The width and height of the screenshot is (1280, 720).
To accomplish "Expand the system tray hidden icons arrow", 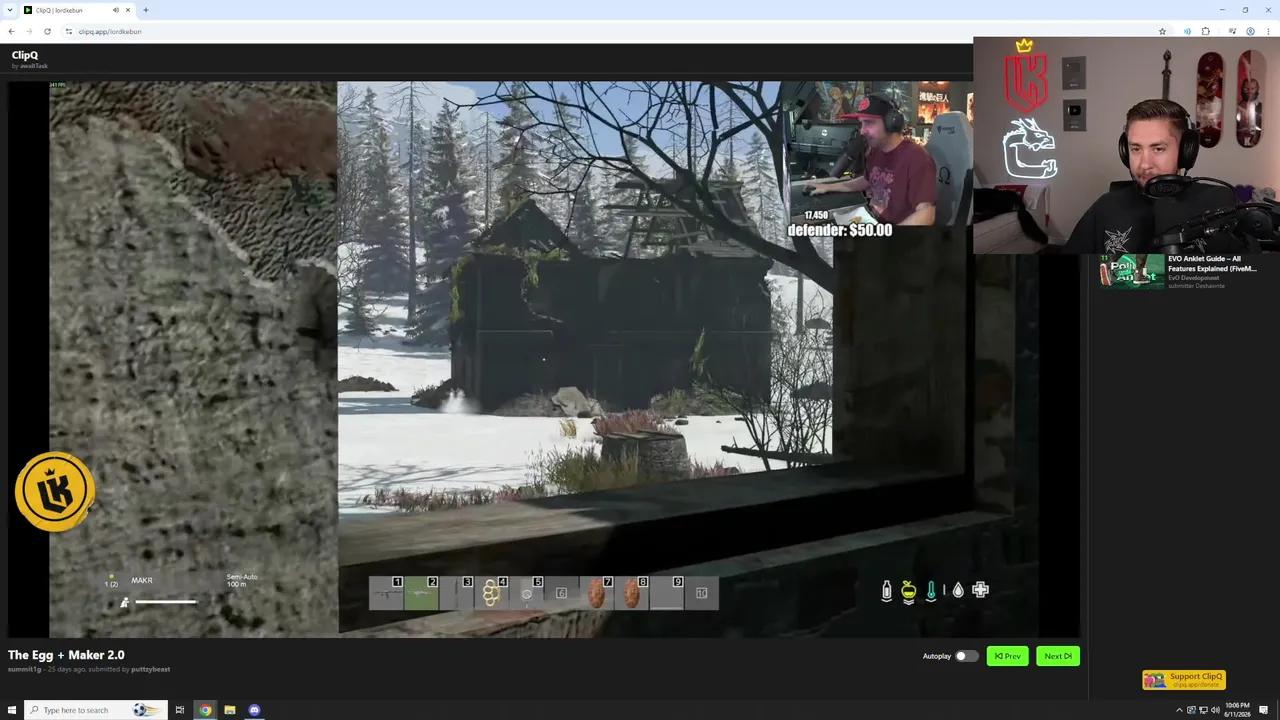I will coord(1179,710).
